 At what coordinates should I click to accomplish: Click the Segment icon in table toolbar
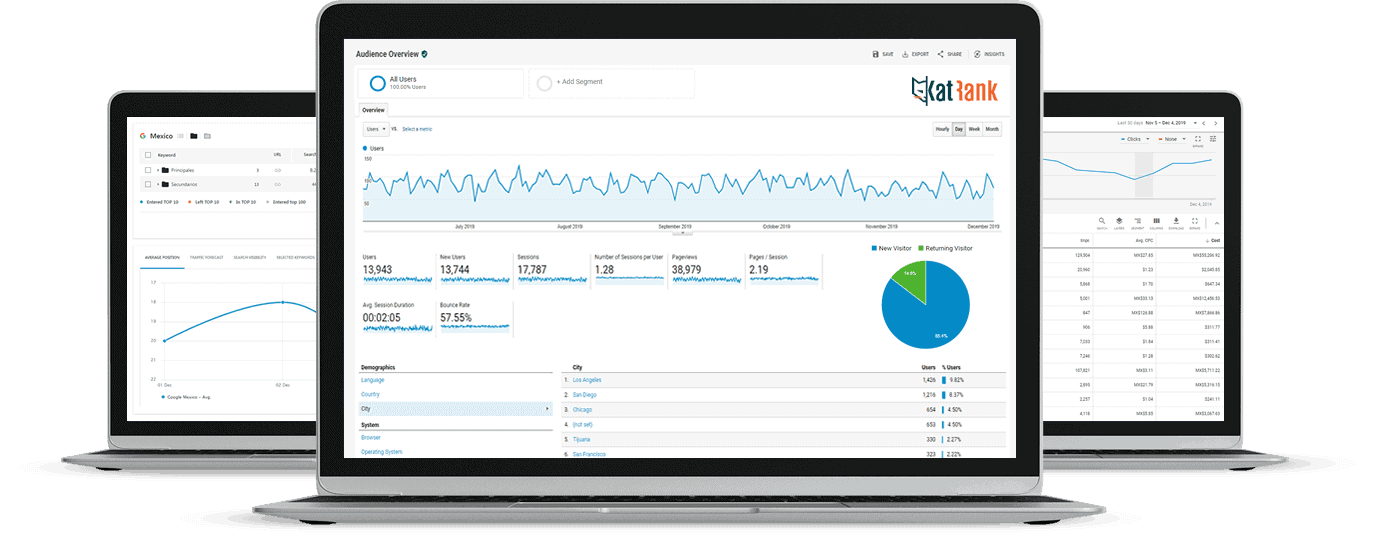1138,222
